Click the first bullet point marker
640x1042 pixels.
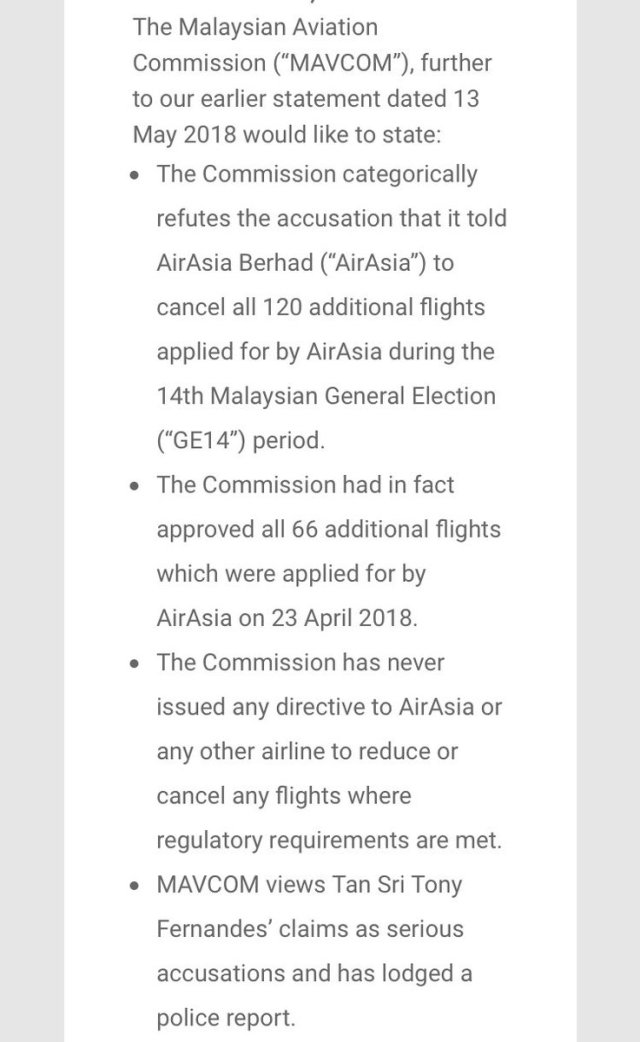(x=136, y=175)
